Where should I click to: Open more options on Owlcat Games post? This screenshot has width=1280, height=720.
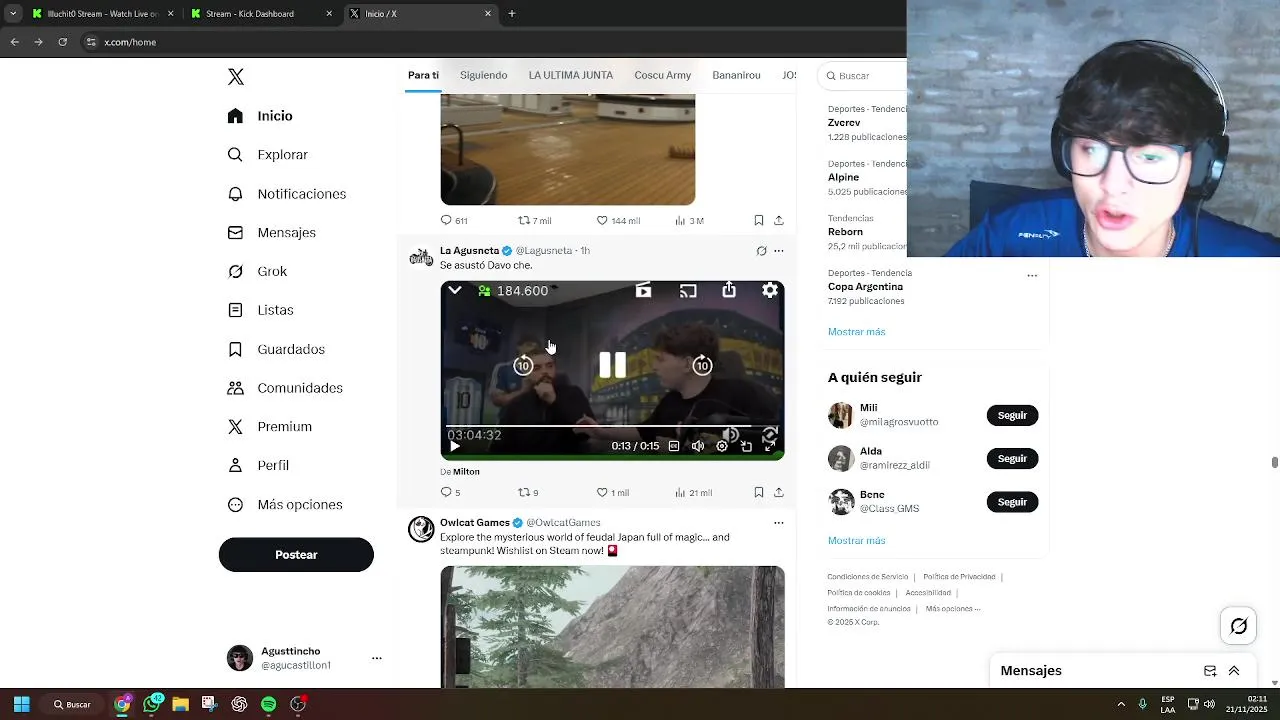779,523
